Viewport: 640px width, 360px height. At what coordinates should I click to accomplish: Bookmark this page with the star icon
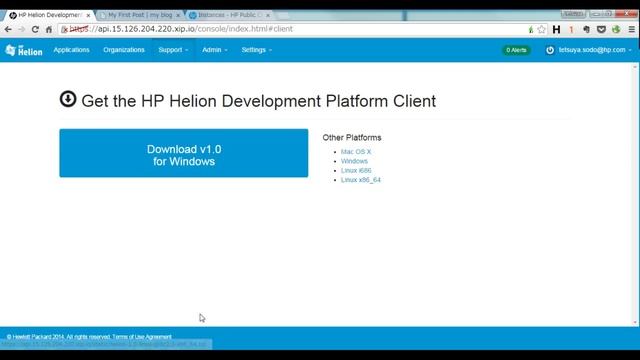pos(542,29)
